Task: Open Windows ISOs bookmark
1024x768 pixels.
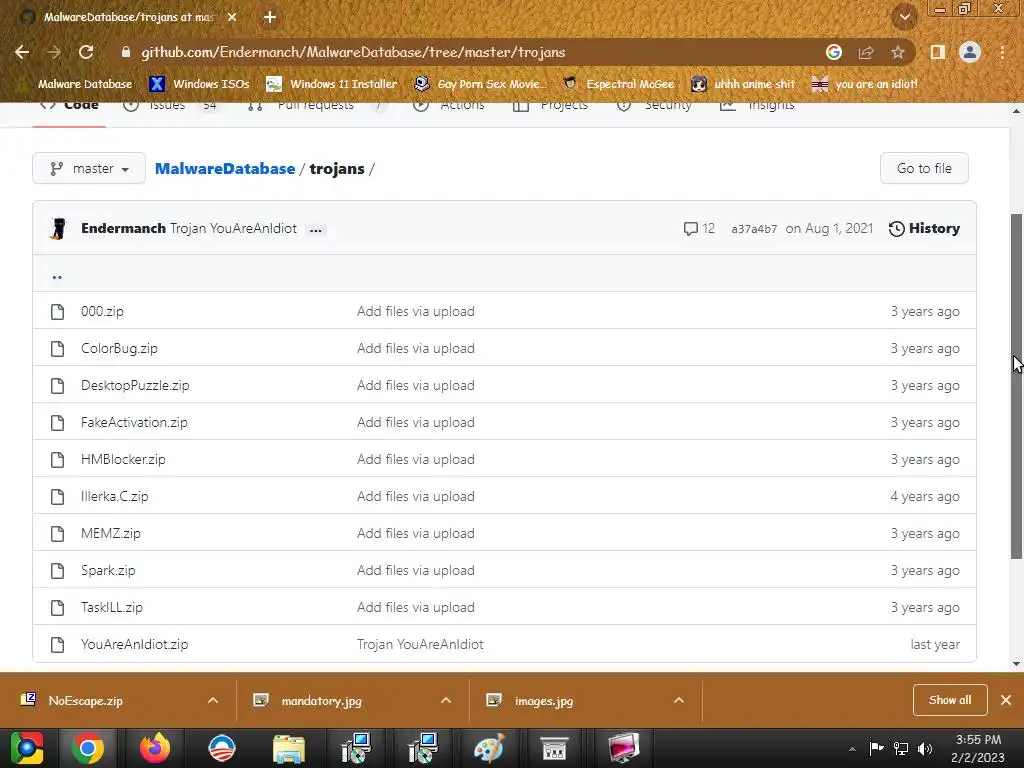Action: coord(199,84)
